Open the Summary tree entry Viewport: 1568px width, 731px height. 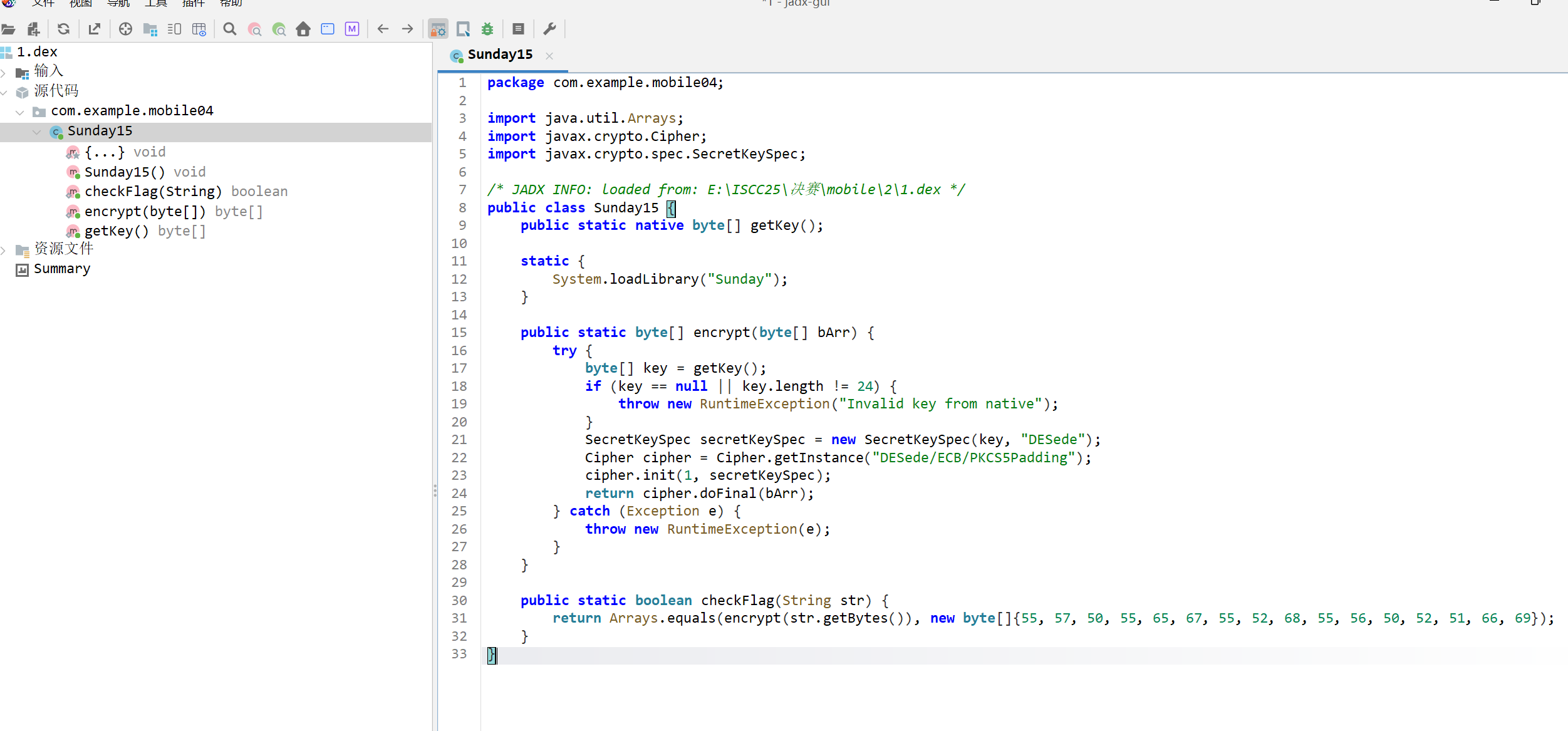click(x=61, y=269)
